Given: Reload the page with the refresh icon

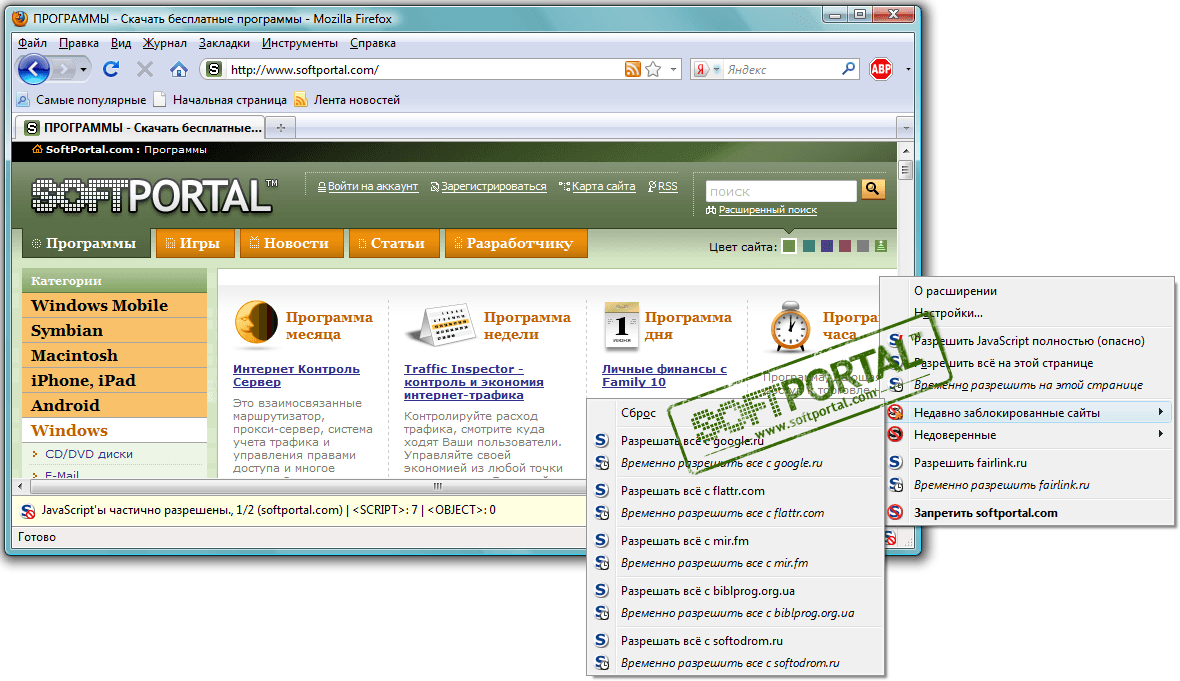Looking at the screenshot, I should click(111, 69).
